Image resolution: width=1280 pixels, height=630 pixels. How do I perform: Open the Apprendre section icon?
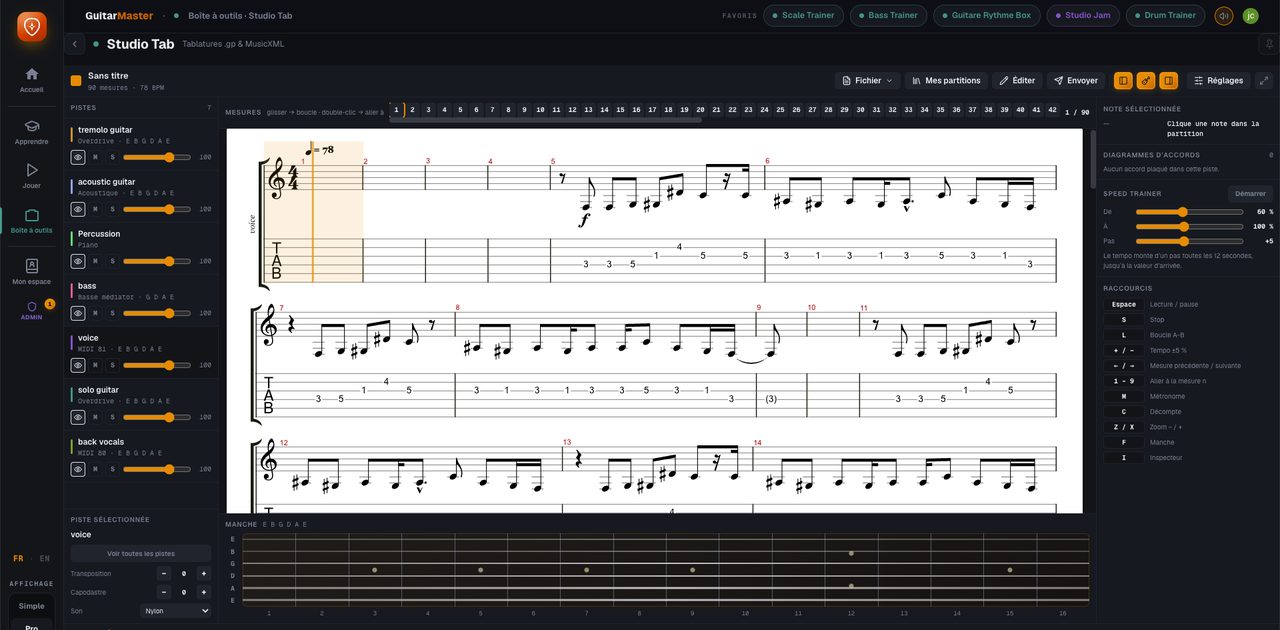pyautogui.click(x=31, y=126)
